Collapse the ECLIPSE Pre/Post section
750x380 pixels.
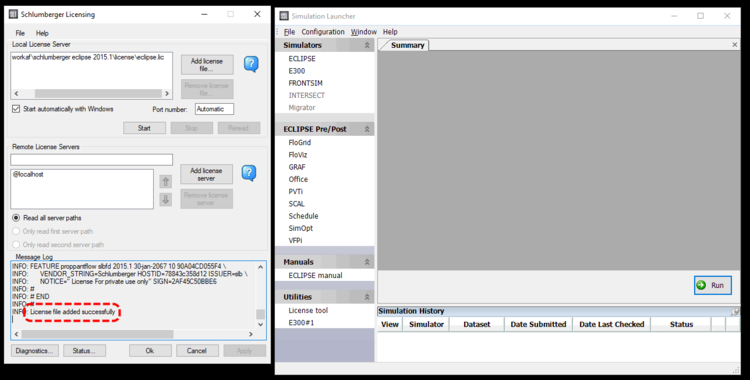(x=367, y=129)
